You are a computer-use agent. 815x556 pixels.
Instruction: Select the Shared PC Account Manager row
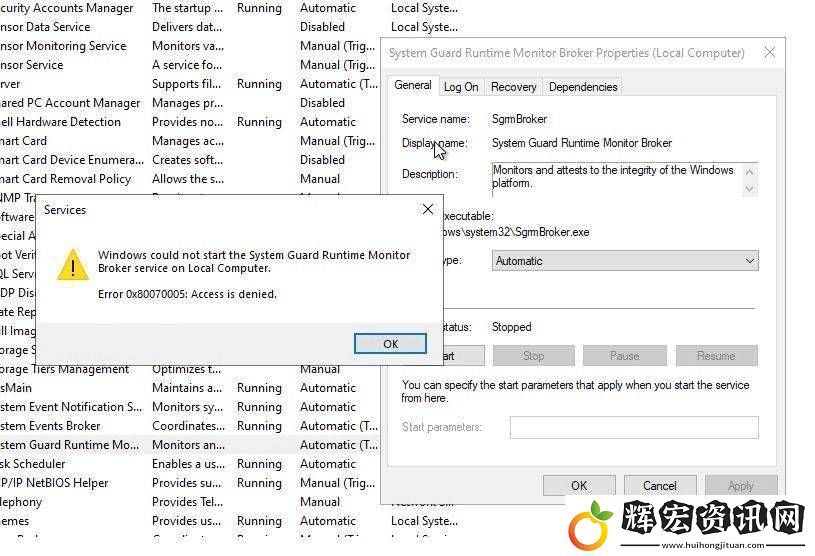tap(189, 103)
